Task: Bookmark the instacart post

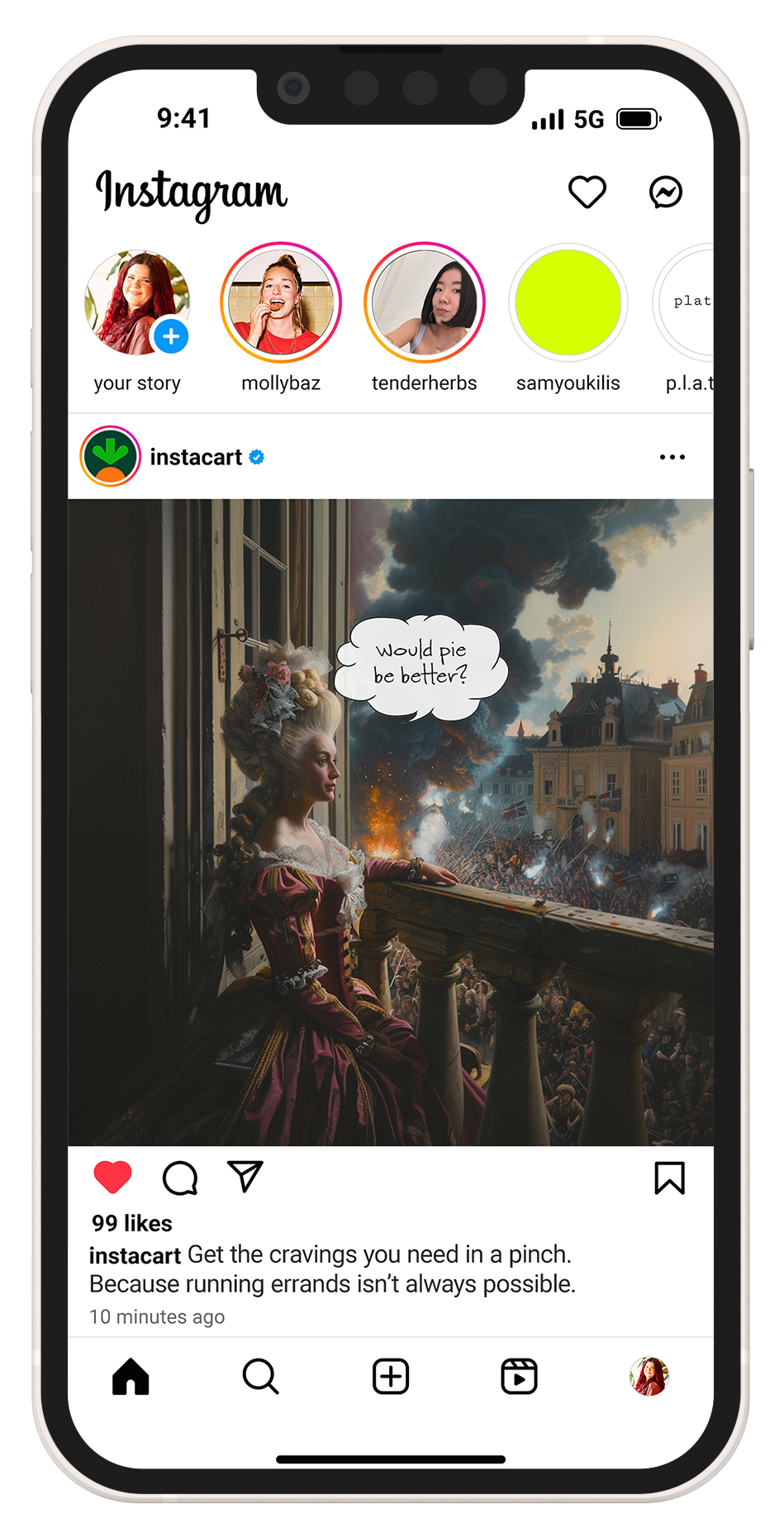Action: [669, 1178]
